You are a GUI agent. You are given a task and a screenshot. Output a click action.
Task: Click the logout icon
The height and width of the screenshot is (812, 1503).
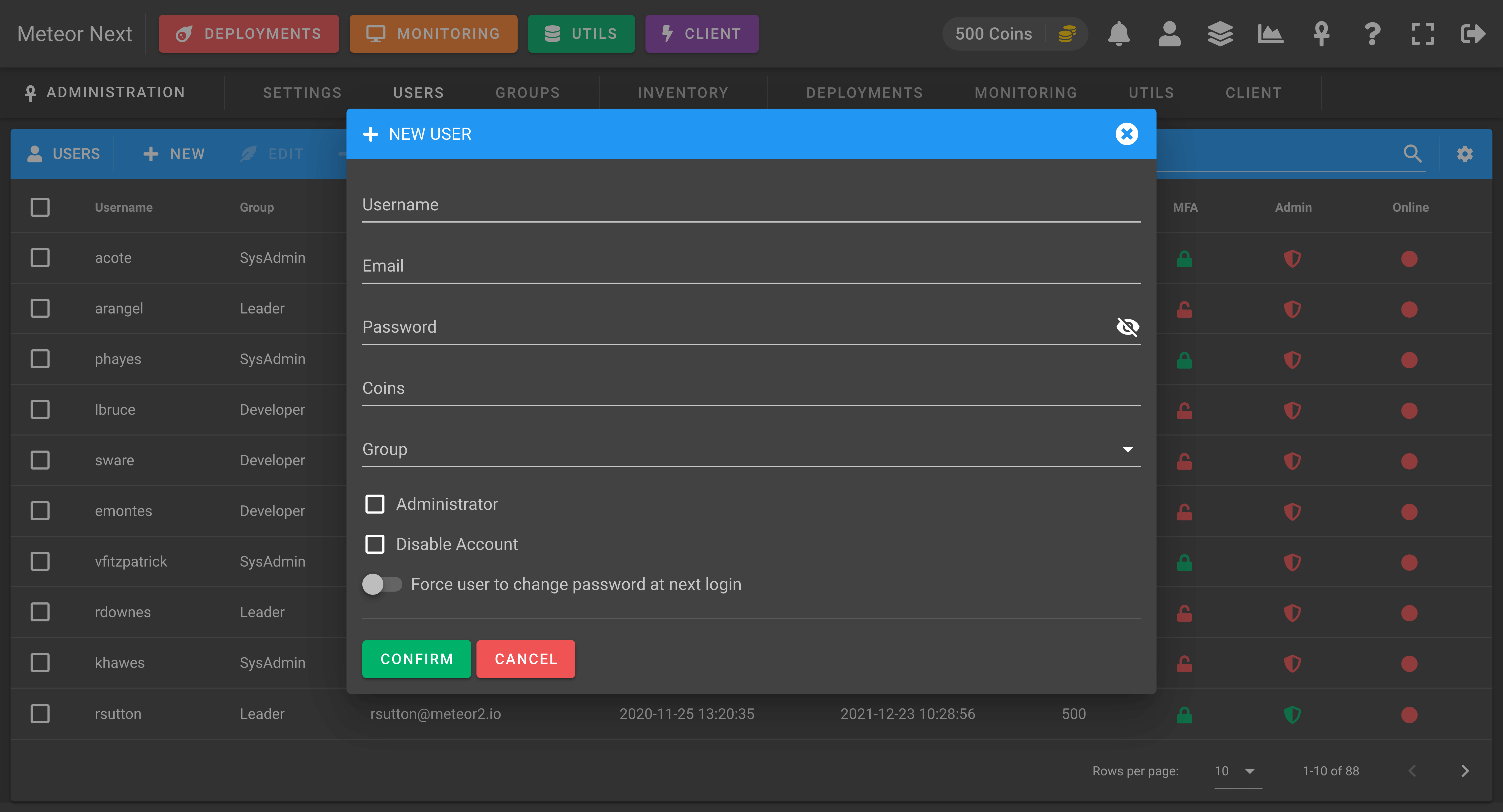pos(1473,34)
